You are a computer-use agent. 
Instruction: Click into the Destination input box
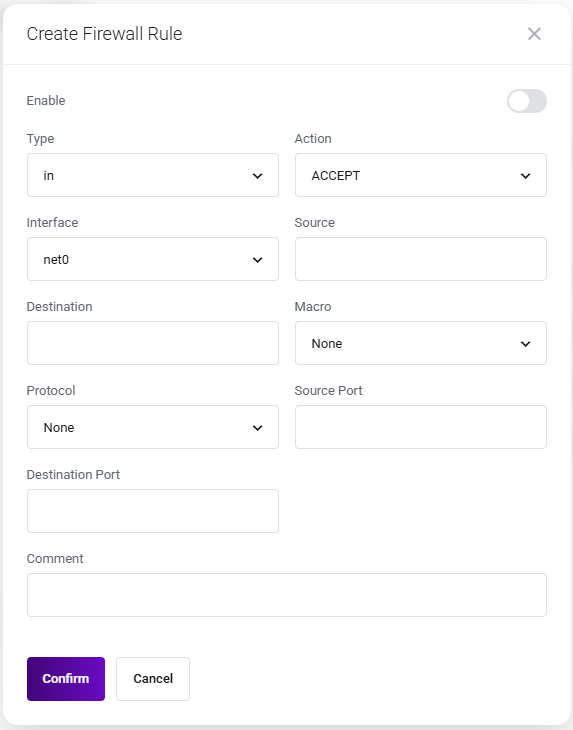153,343
